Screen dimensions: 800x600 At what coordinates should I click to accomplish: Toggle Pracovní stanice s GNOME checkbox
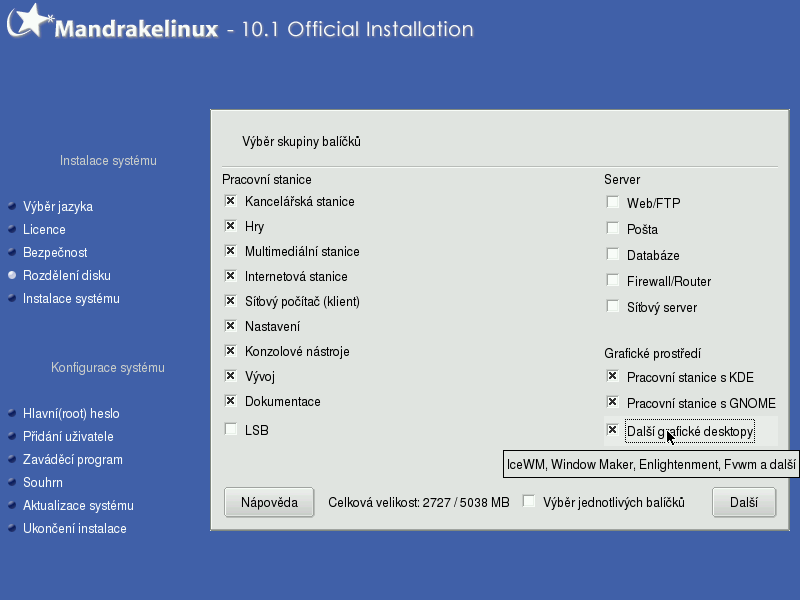pyautogui.click(x=613, y=403)
